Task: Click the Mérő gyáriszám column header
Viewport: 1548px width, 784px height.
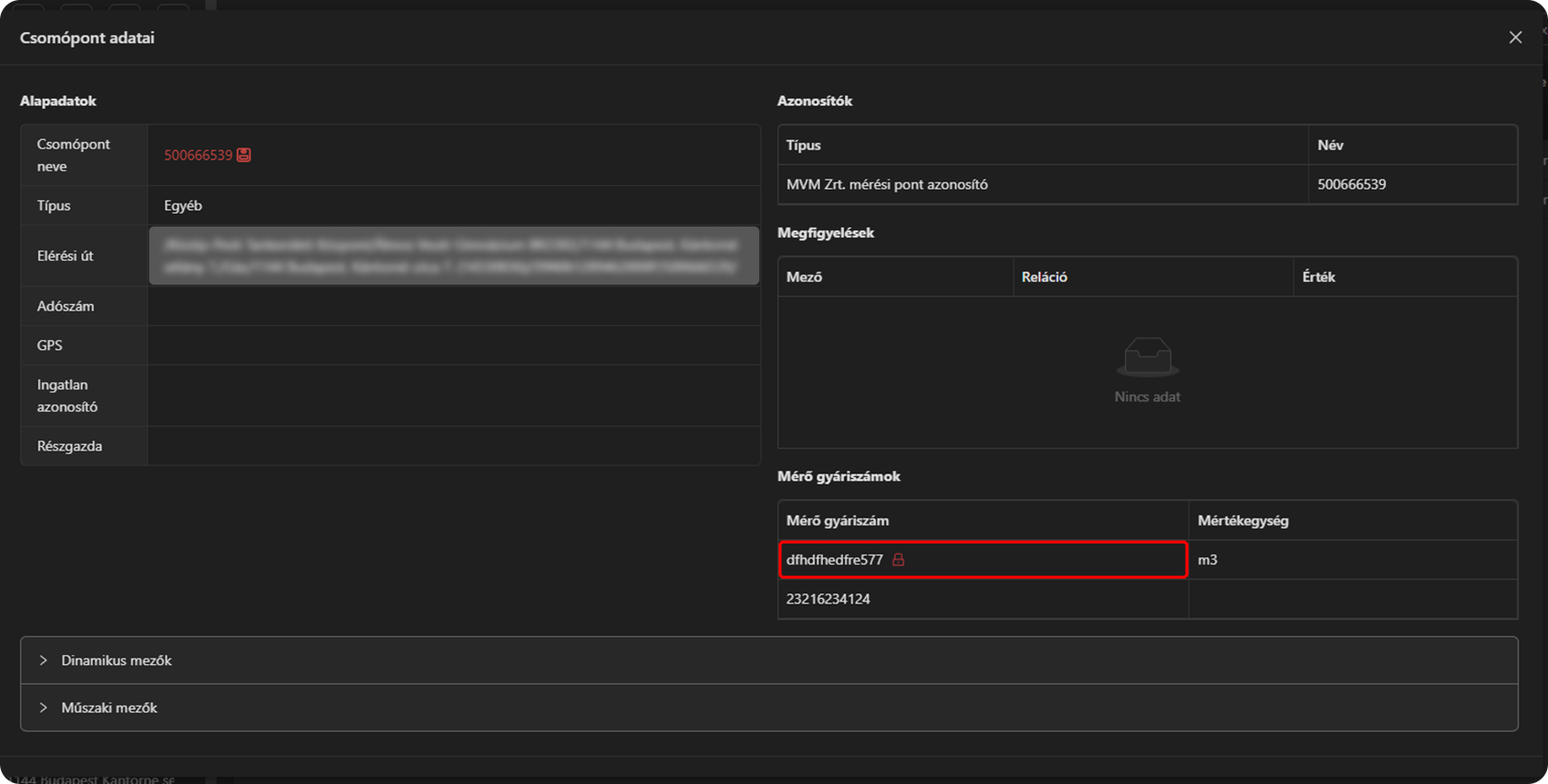Action: click(x=838, y=521)
